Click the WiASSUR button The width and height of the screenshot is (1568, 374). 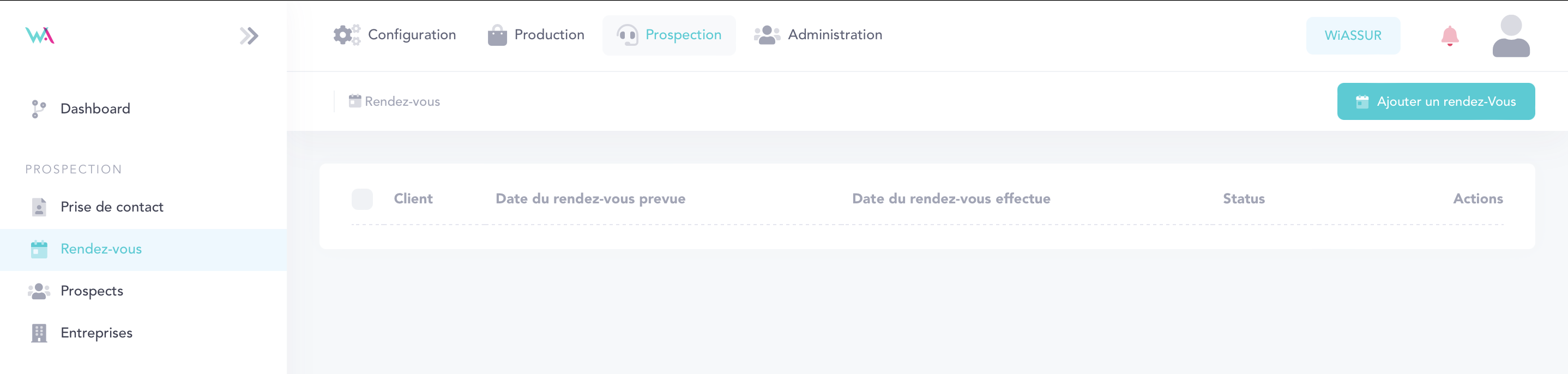click(x=1353, y=36)
